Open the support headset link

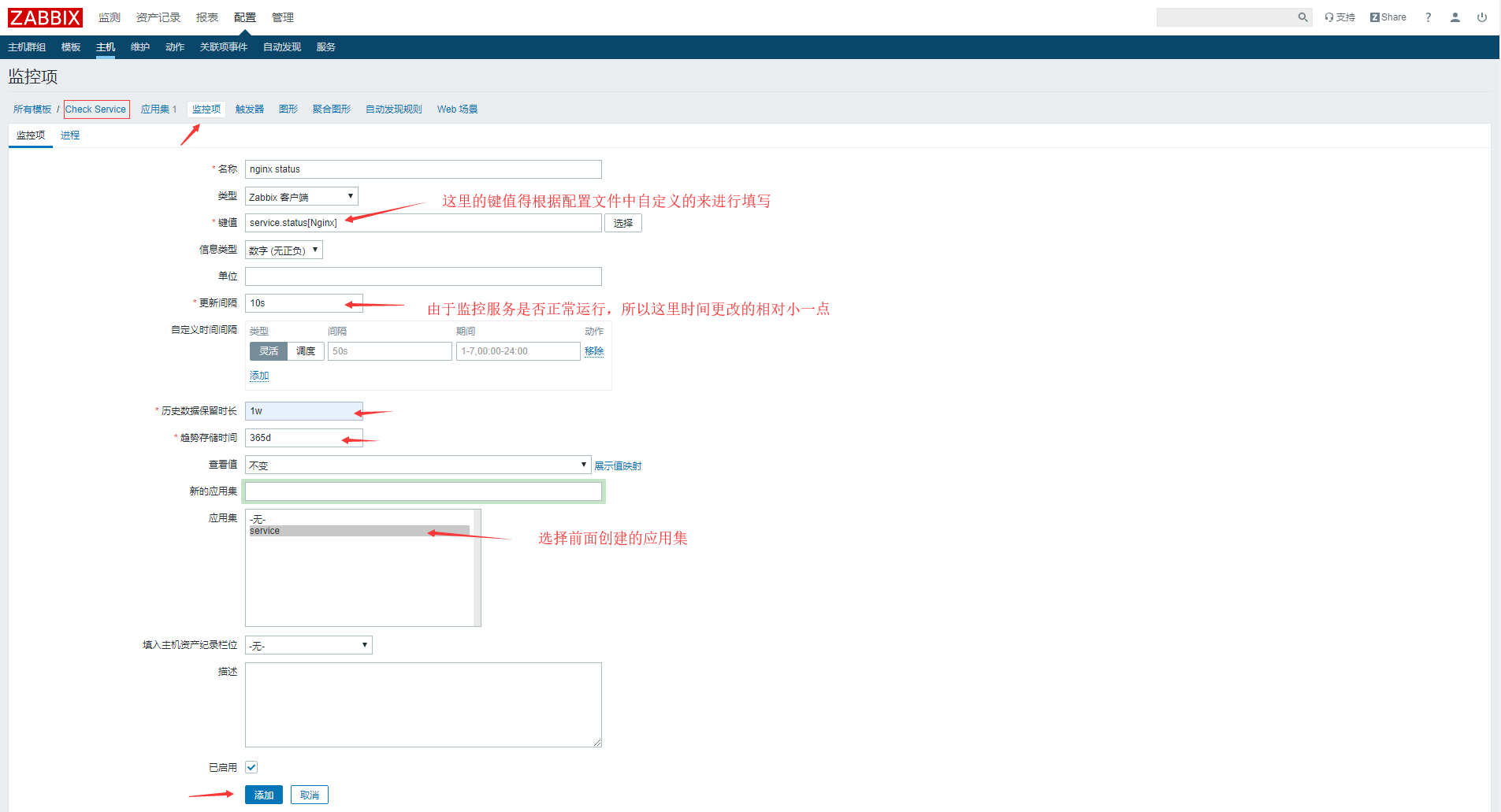pyautogui.click(x=1339, y=17)
